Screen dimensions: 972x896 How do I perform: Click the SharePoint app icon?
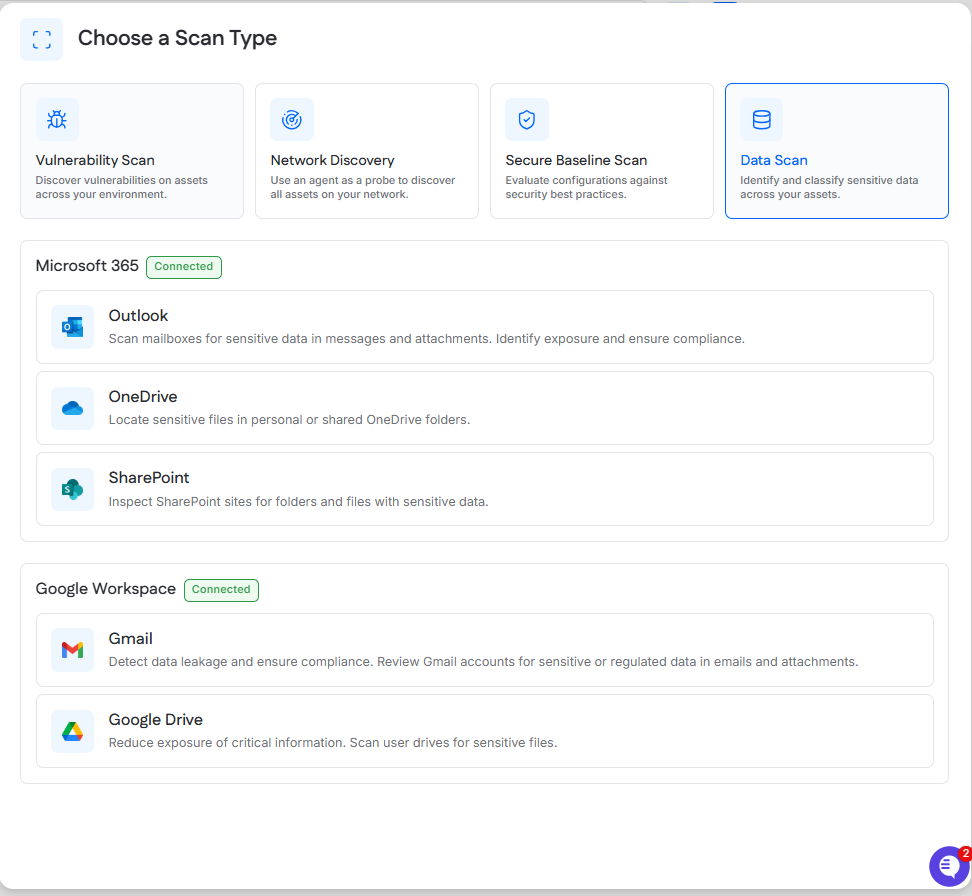coord(73,489)
